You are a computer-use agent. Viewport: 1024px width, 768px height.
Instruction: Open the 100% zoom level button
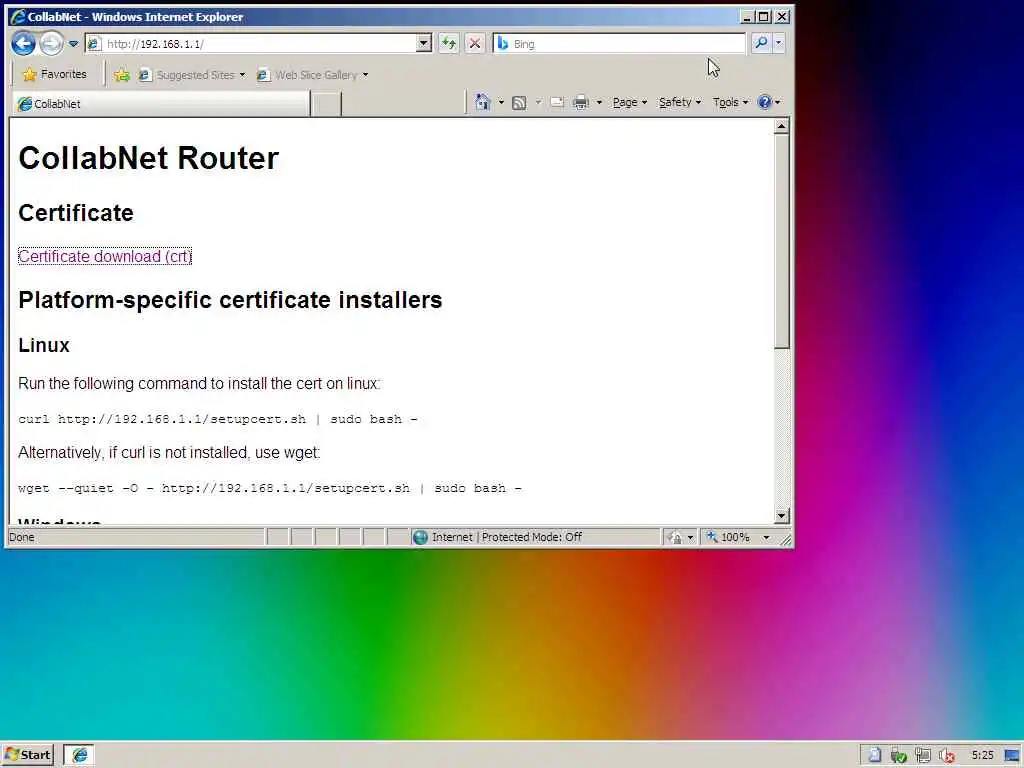pyautogui.click(x=729, y=537)
